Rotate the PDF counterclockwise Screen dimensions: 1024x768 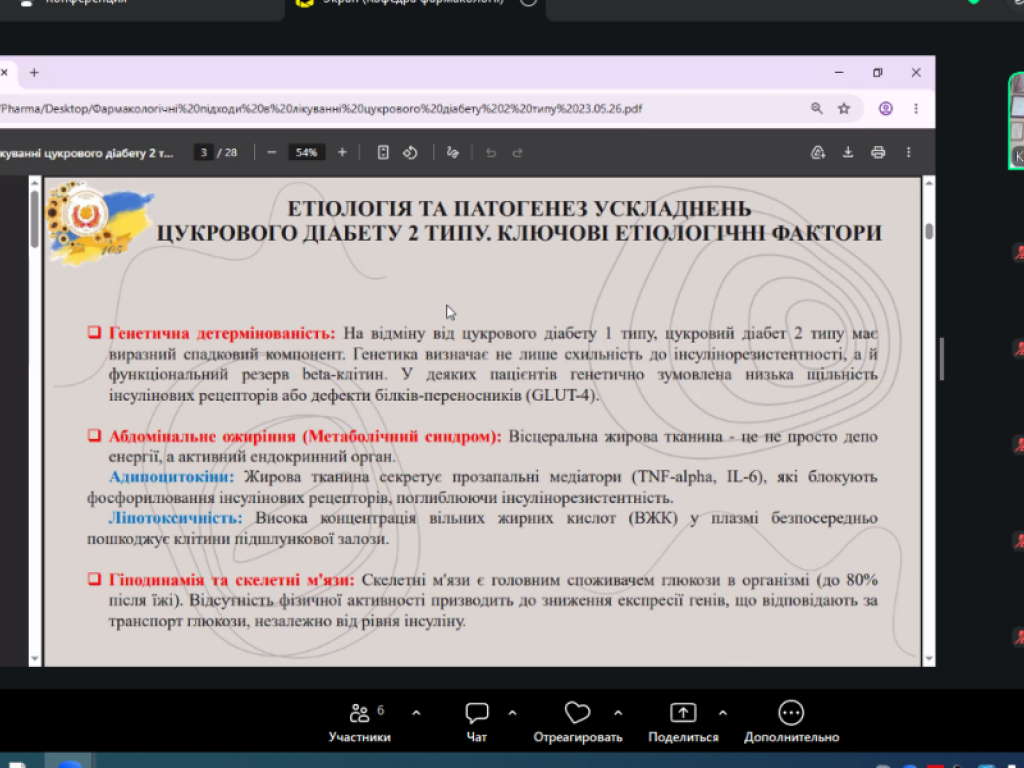(410, 152)
